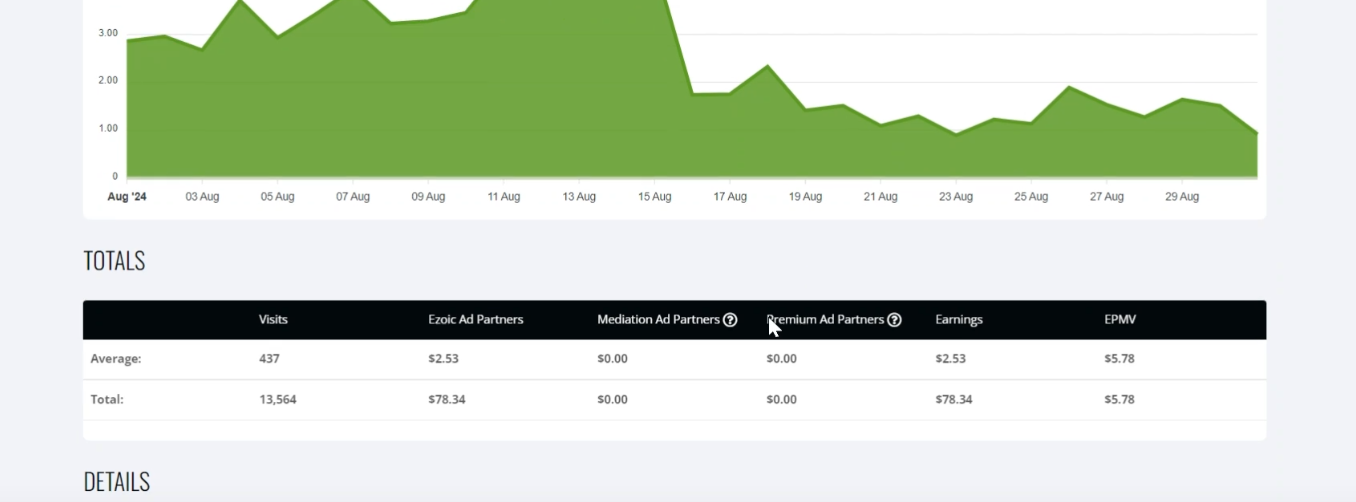Select the Aug '24 axis label
The height and width of the screenshot is (502, 1356).
(127, 197)
